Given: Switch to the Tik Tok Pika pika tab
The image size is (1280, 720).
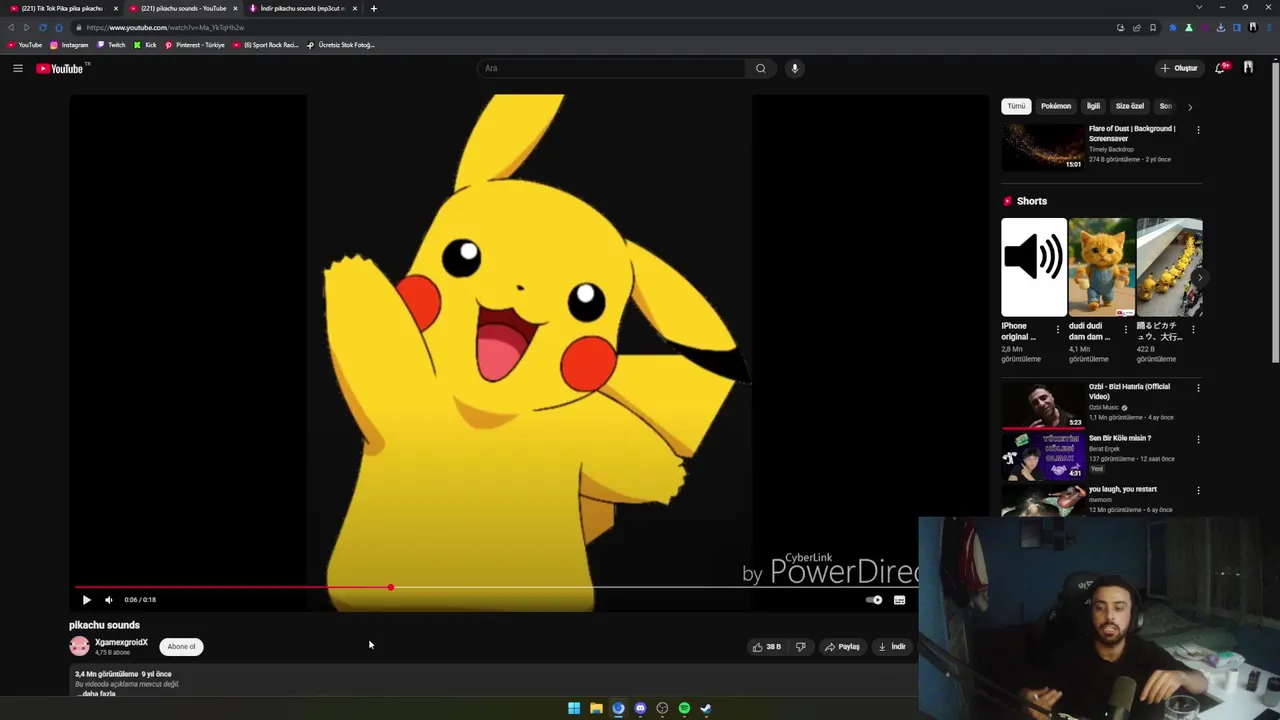Looking at the screenshot, I should pos(64,8).
